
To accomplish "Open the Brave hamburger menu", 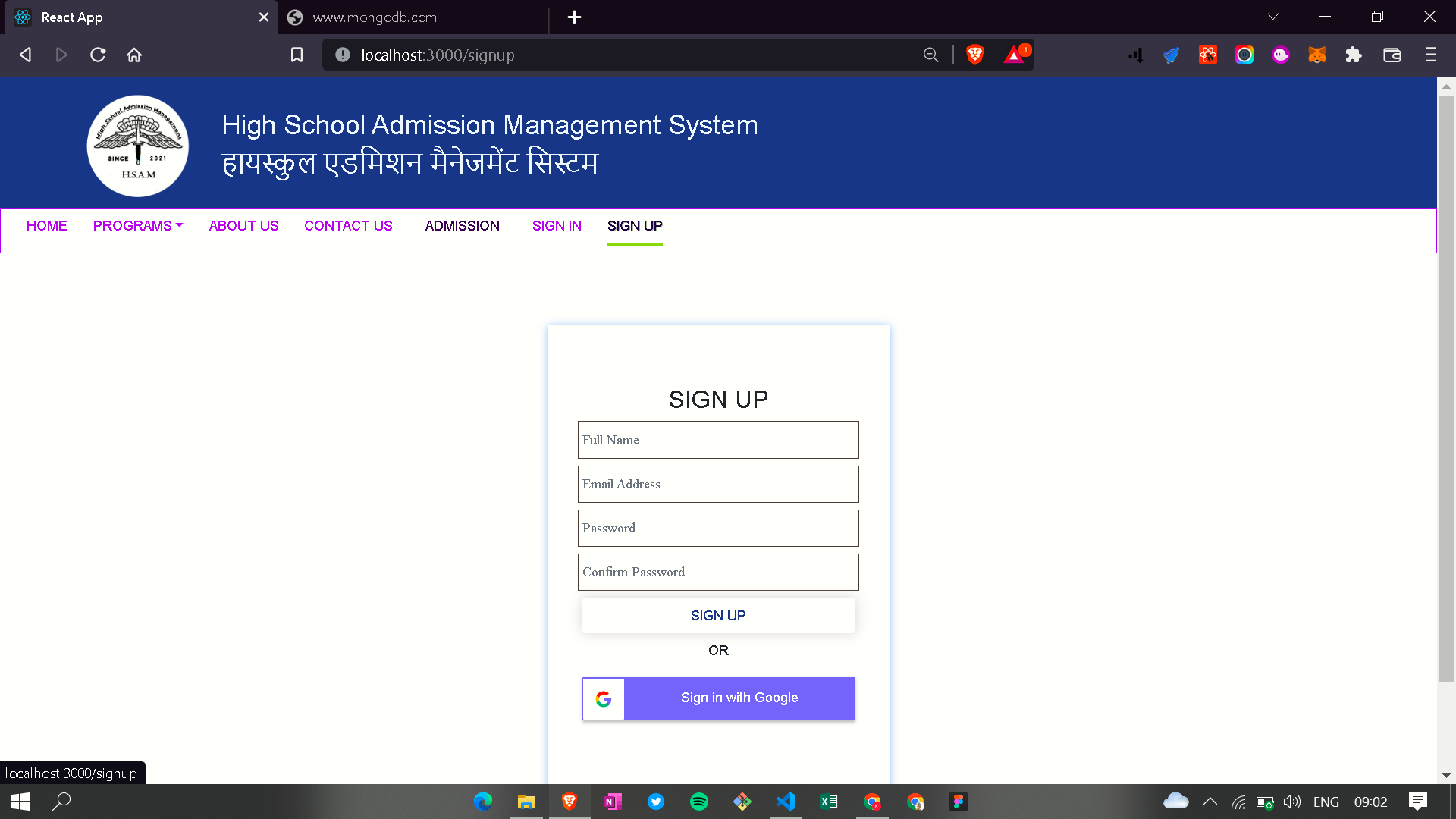I will [x=1430, y=55].
